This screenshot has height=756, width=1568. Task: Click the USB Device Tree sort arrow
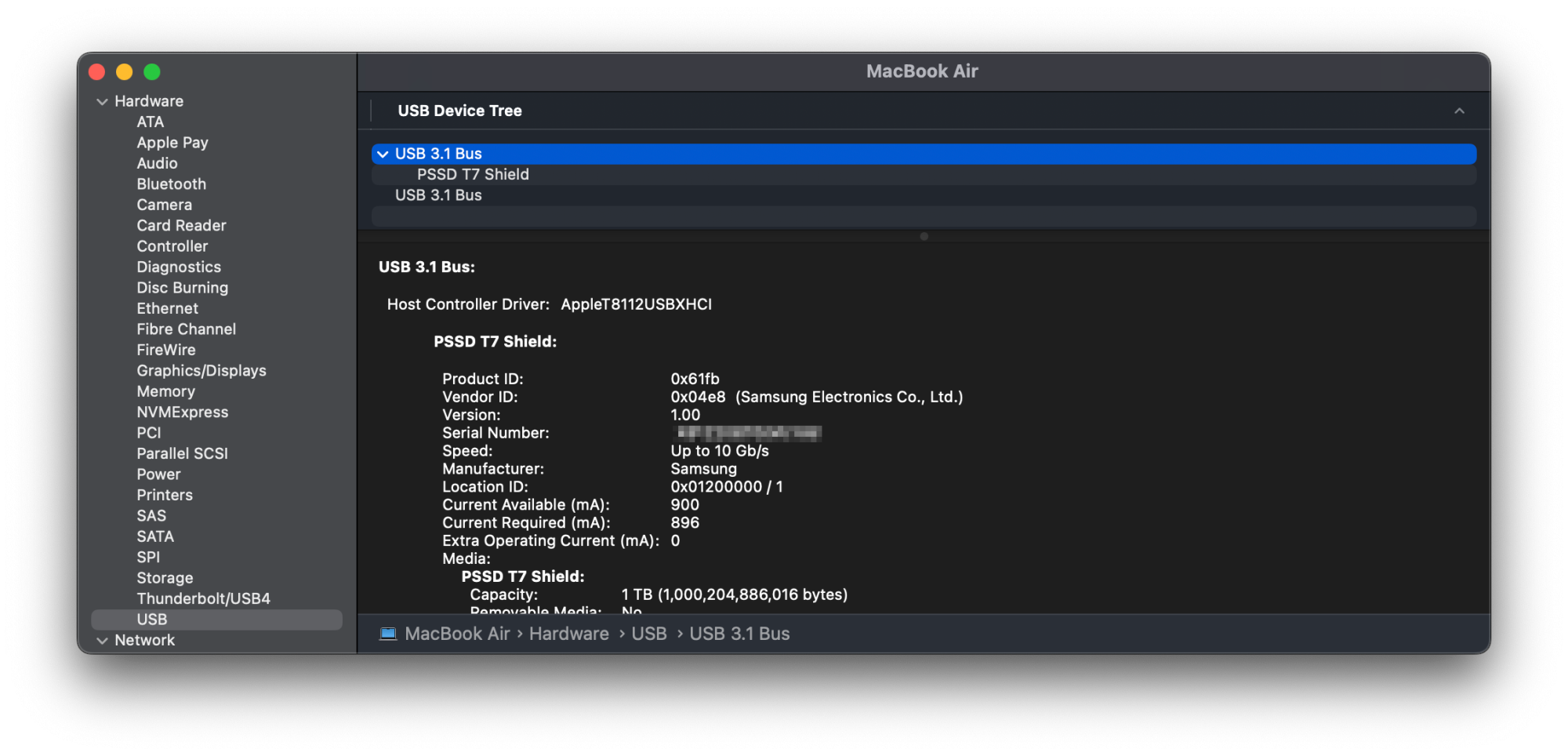click(x=1459, y=111)
